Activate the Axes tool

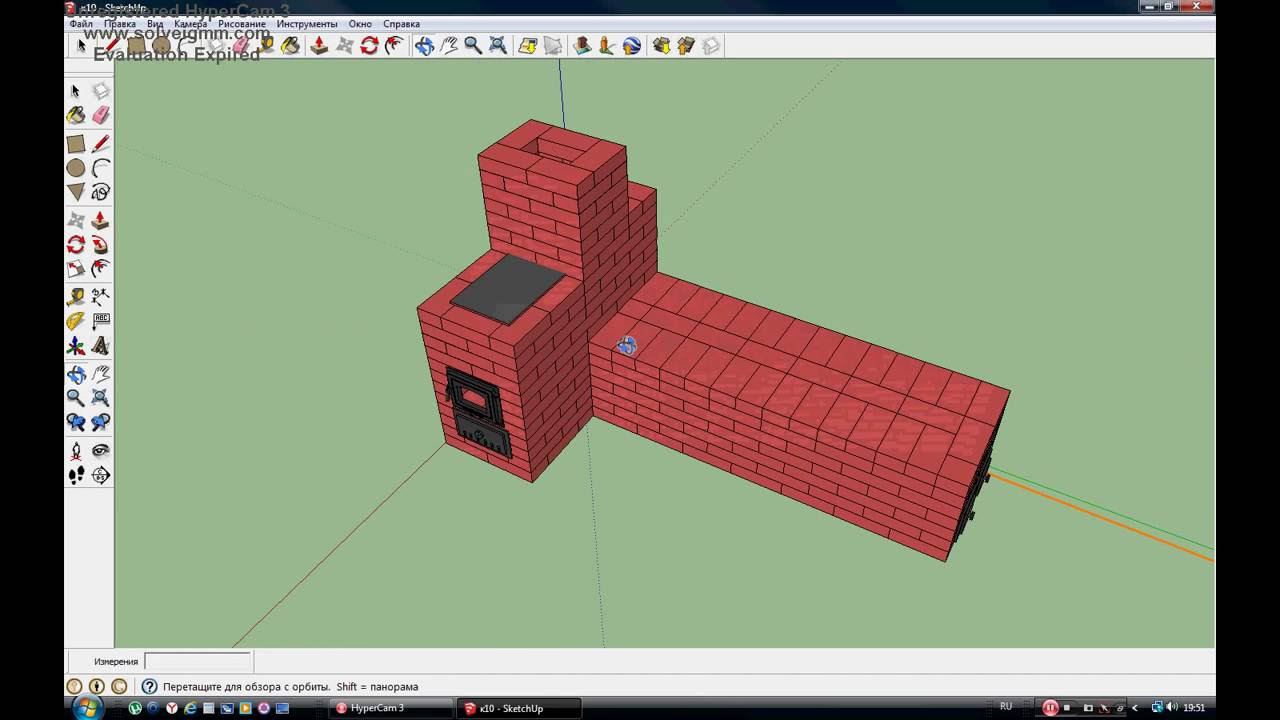[76, 346]
